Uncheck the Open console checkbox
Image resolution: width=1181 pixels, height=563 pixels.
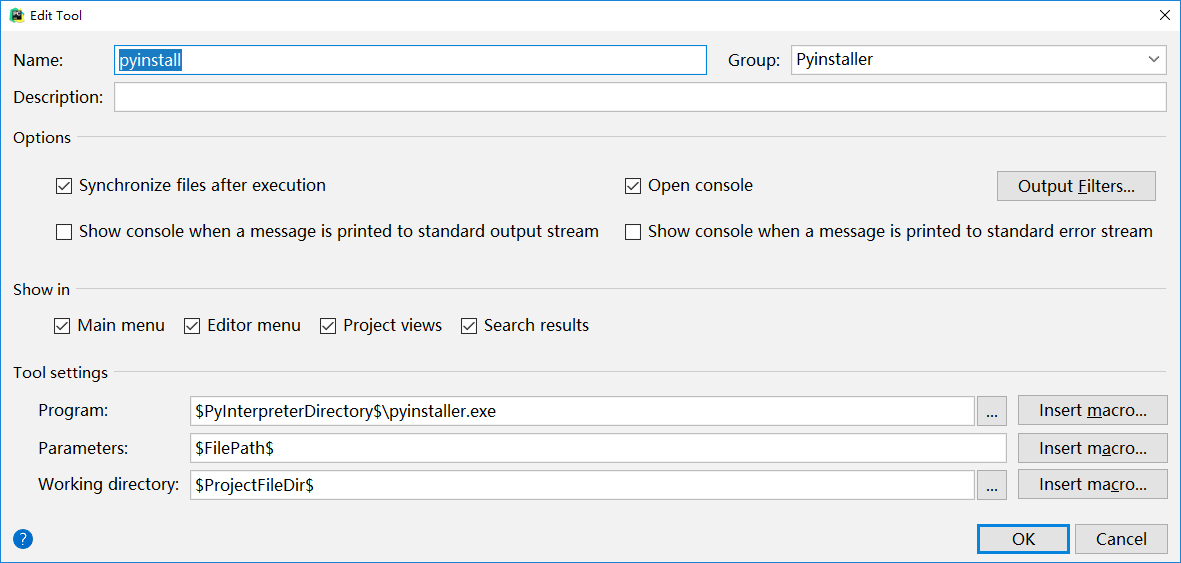633,185
